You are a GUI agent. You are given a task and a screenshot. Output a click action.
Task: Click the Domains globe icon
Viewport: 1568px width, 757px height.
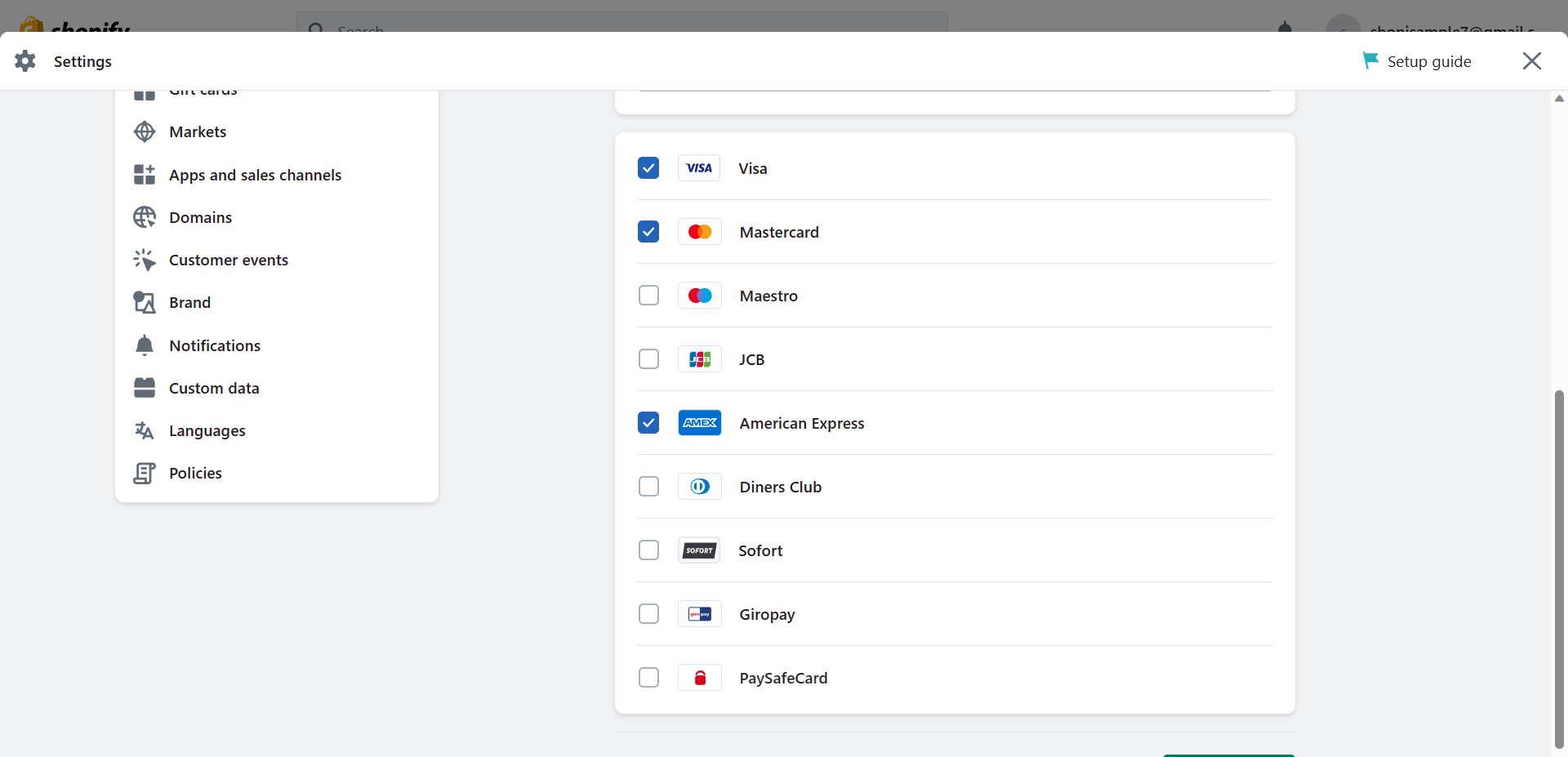[x=145, y=217]
